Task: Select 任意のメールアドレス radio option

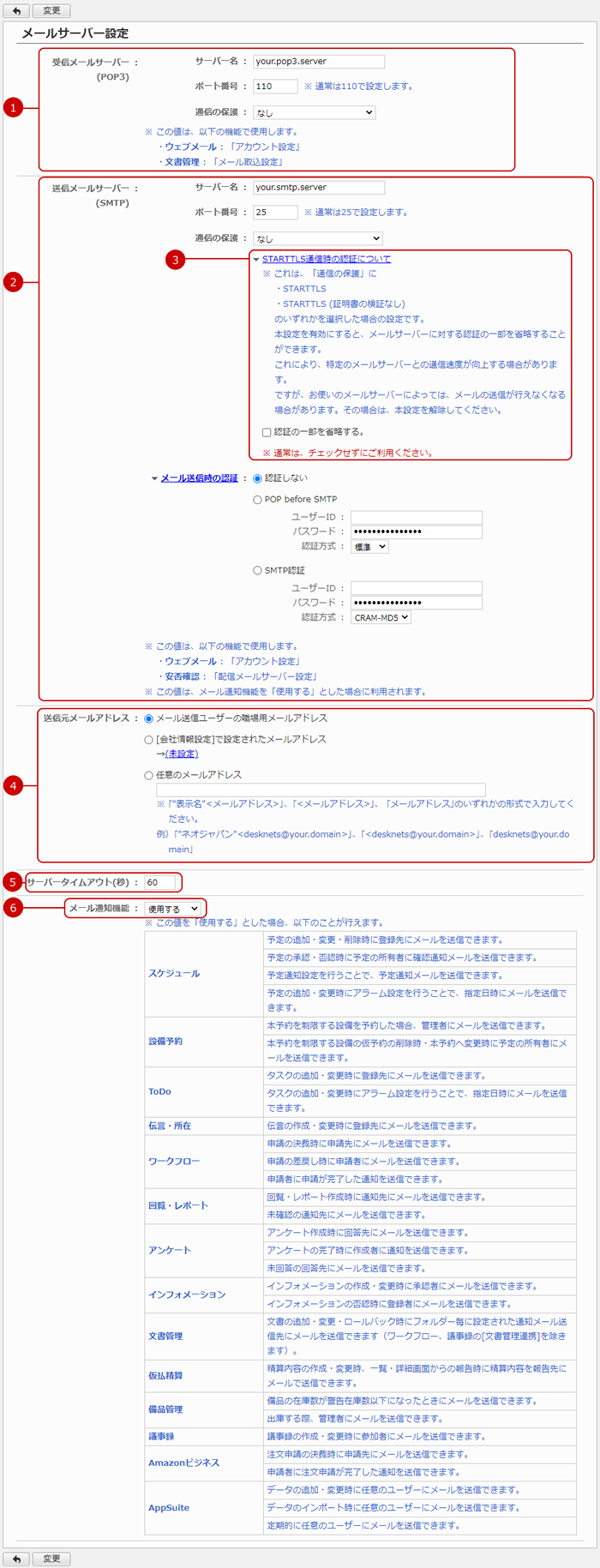Action: 149,775
